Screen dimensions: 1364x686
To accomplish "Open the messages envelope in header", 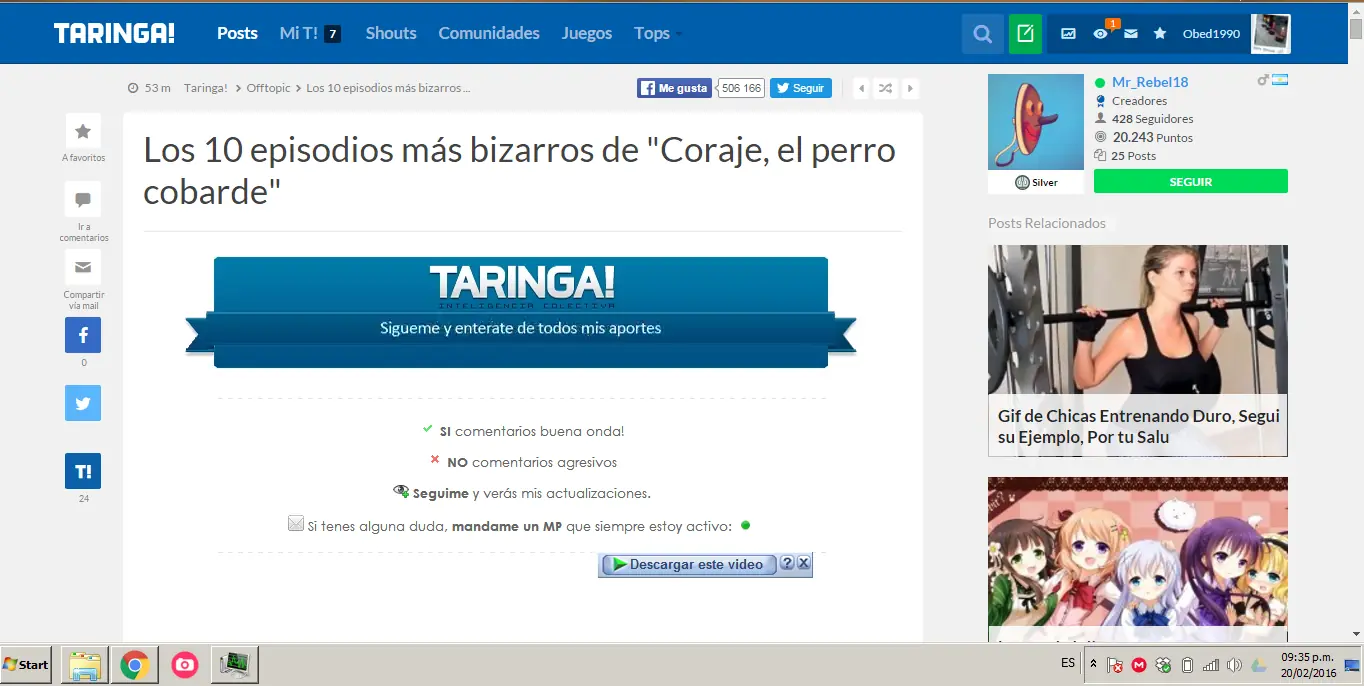I will 1131,34.
